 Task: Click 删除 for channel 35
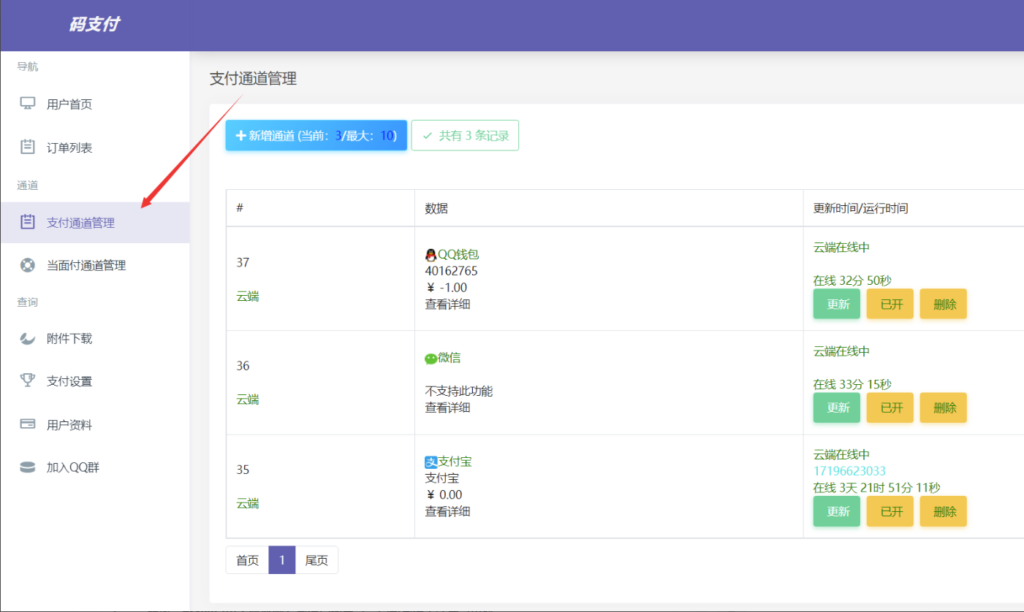coord(943,511)
